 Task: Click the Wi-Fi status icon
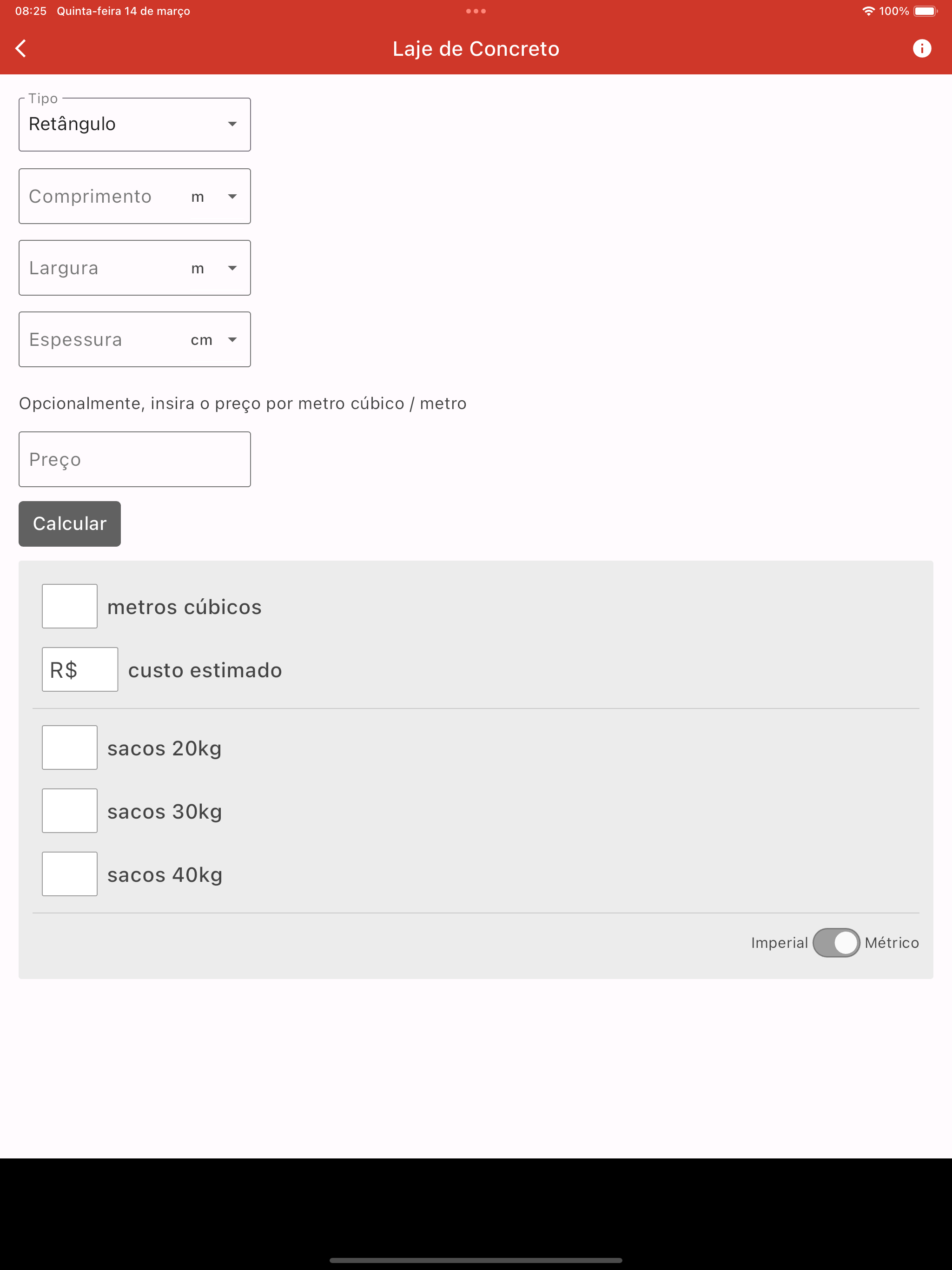pos(868,10)
